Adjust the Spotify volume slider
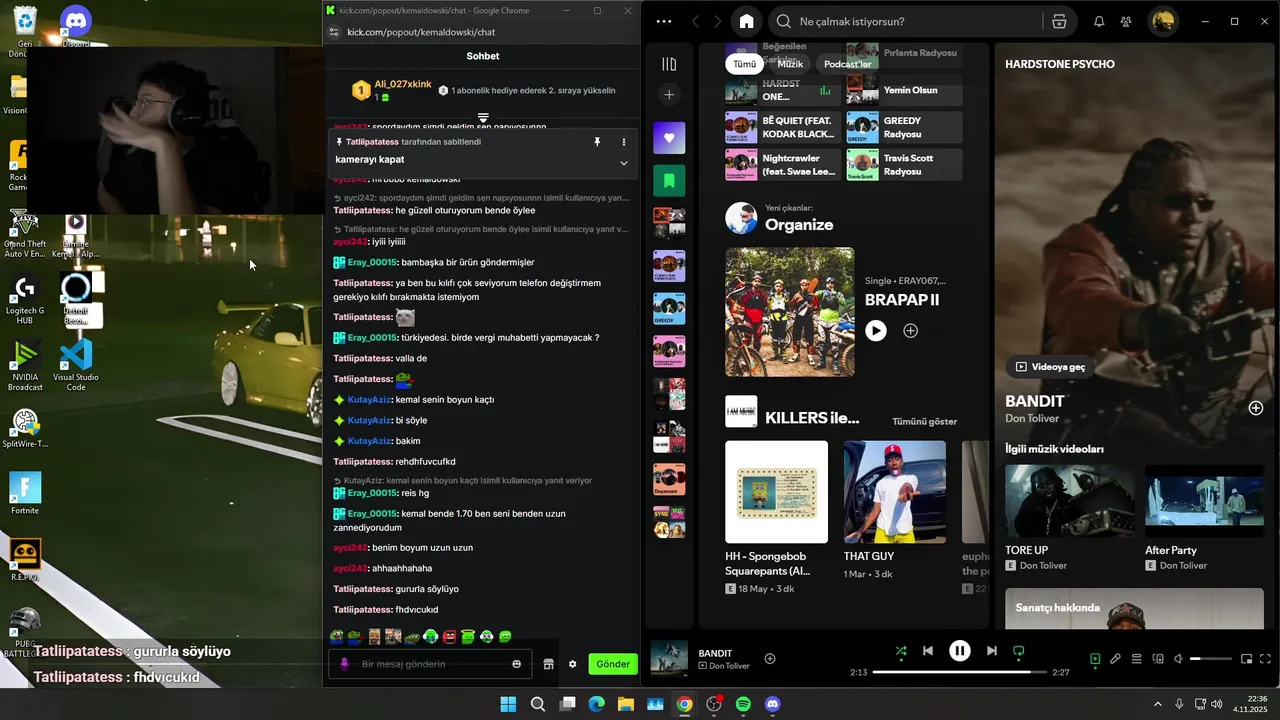 (1210, 659)
